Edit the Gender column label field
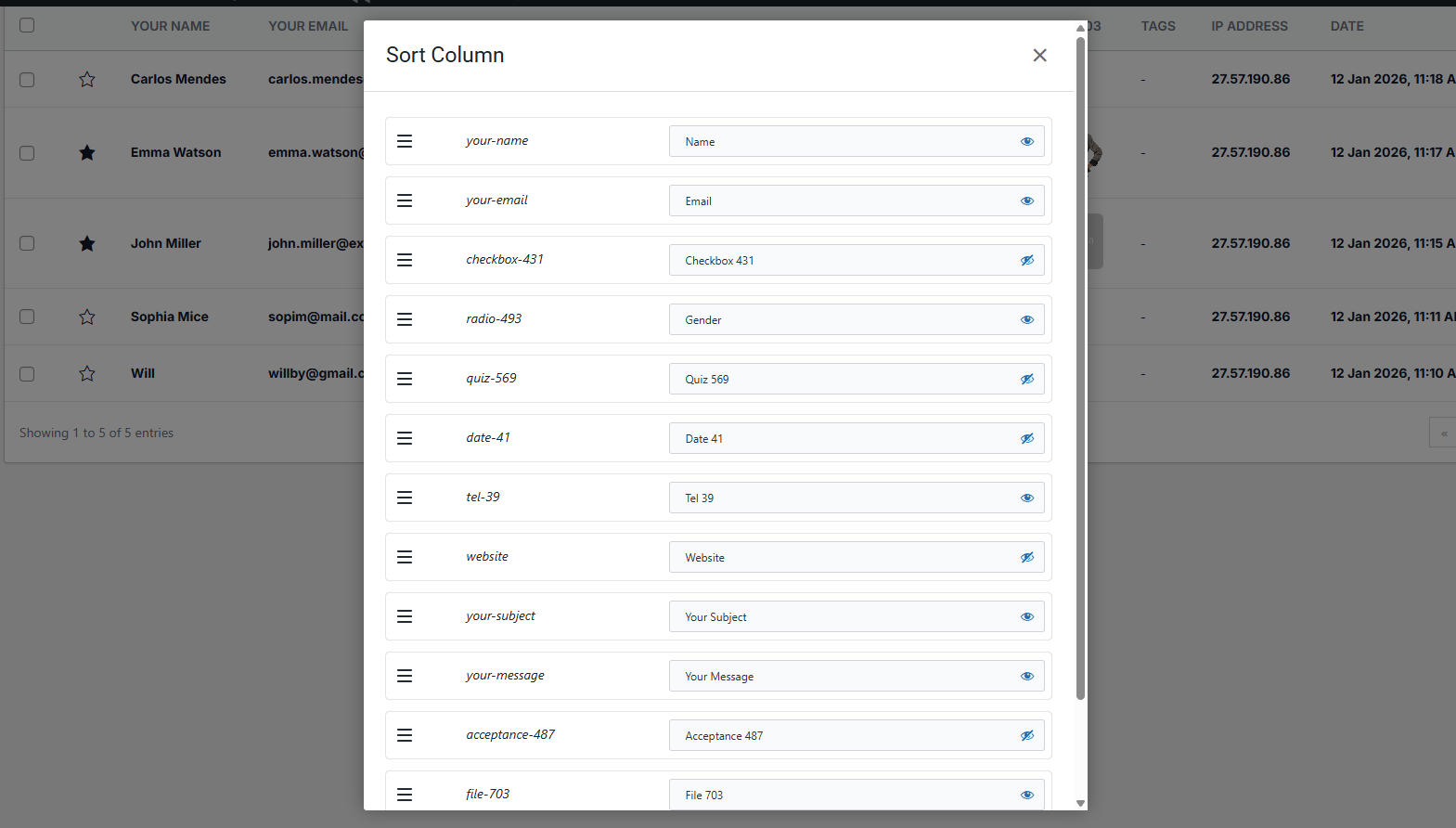 [x=844, y=320]
